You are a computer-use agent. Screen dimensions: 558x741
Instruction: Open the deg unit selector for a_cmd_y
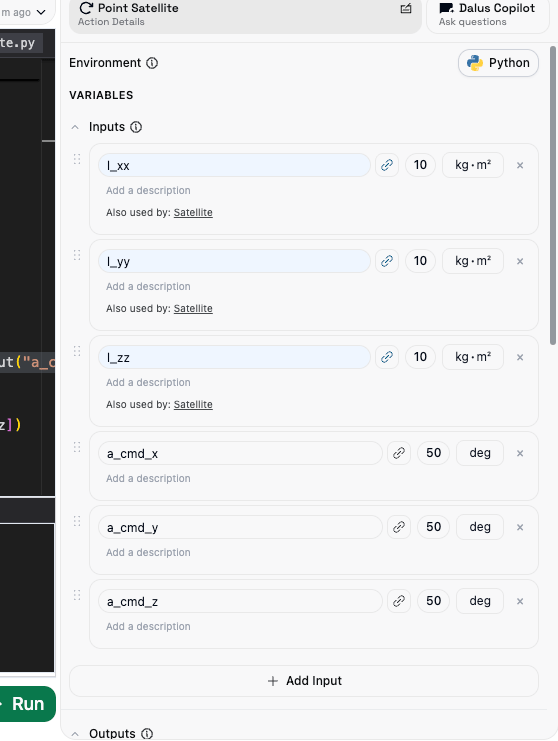[480, 527]
